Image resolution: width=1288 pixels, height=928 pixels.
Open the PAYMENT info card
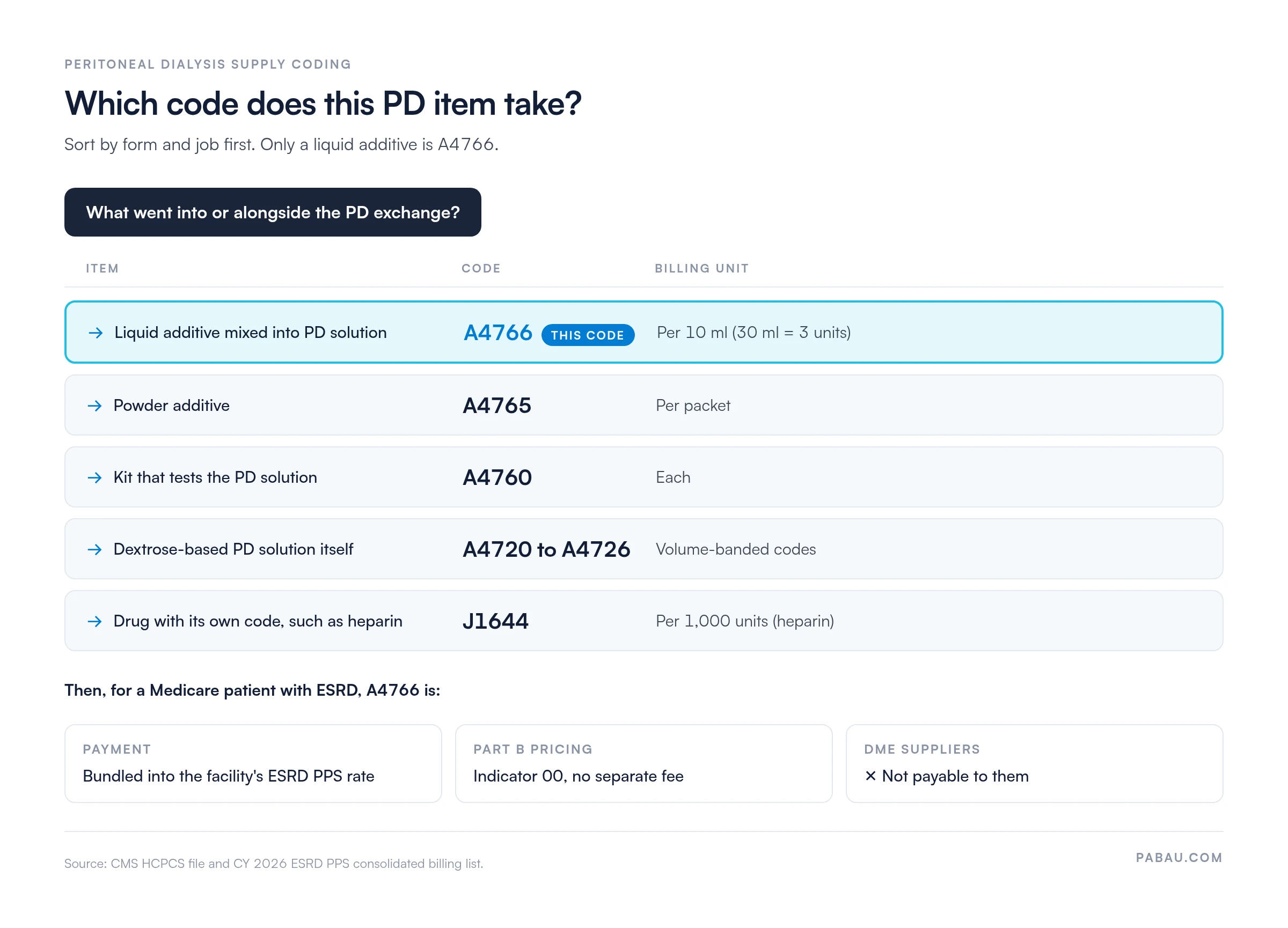pyautogui.click(x=253, y=763)
